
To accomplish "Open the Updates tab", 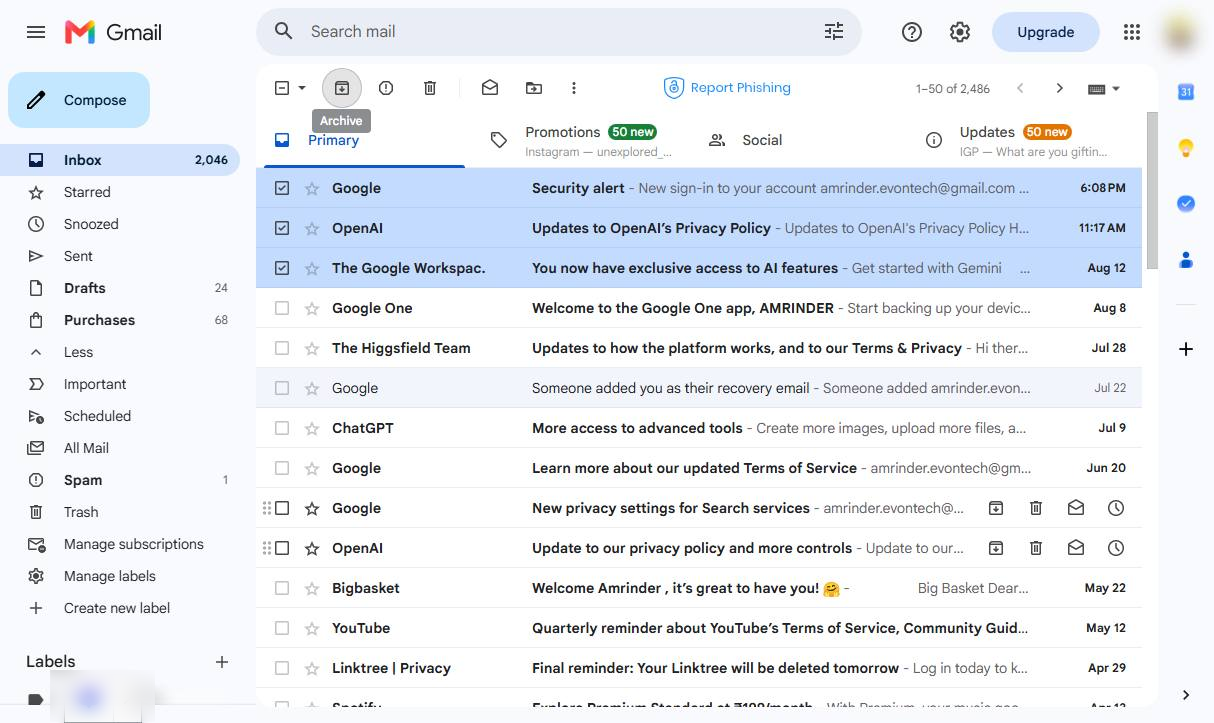I will 1015,140.
